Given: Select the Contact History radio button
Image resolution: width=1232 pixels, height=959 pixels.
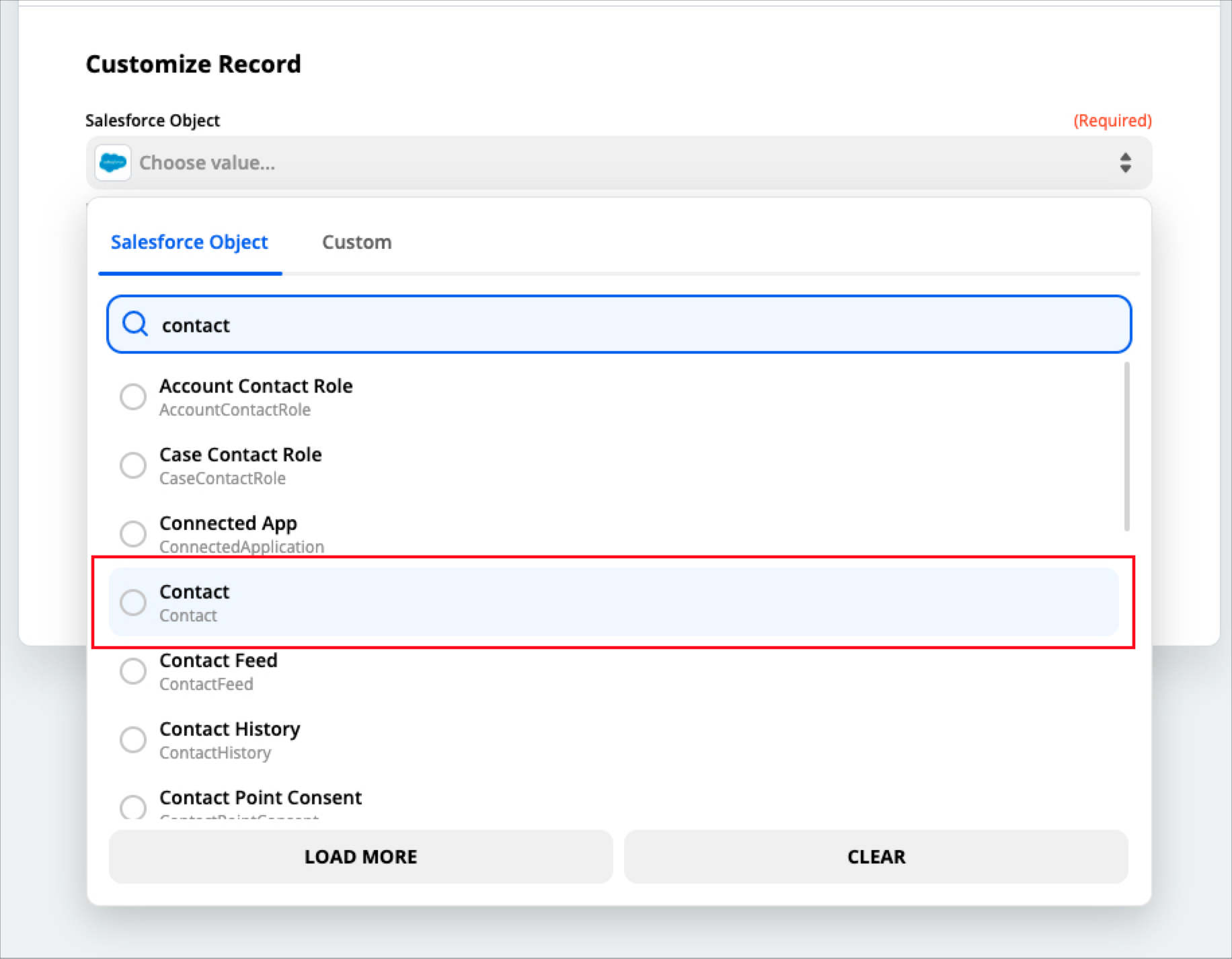Looking at the screenshot, I should pos(132,740).
